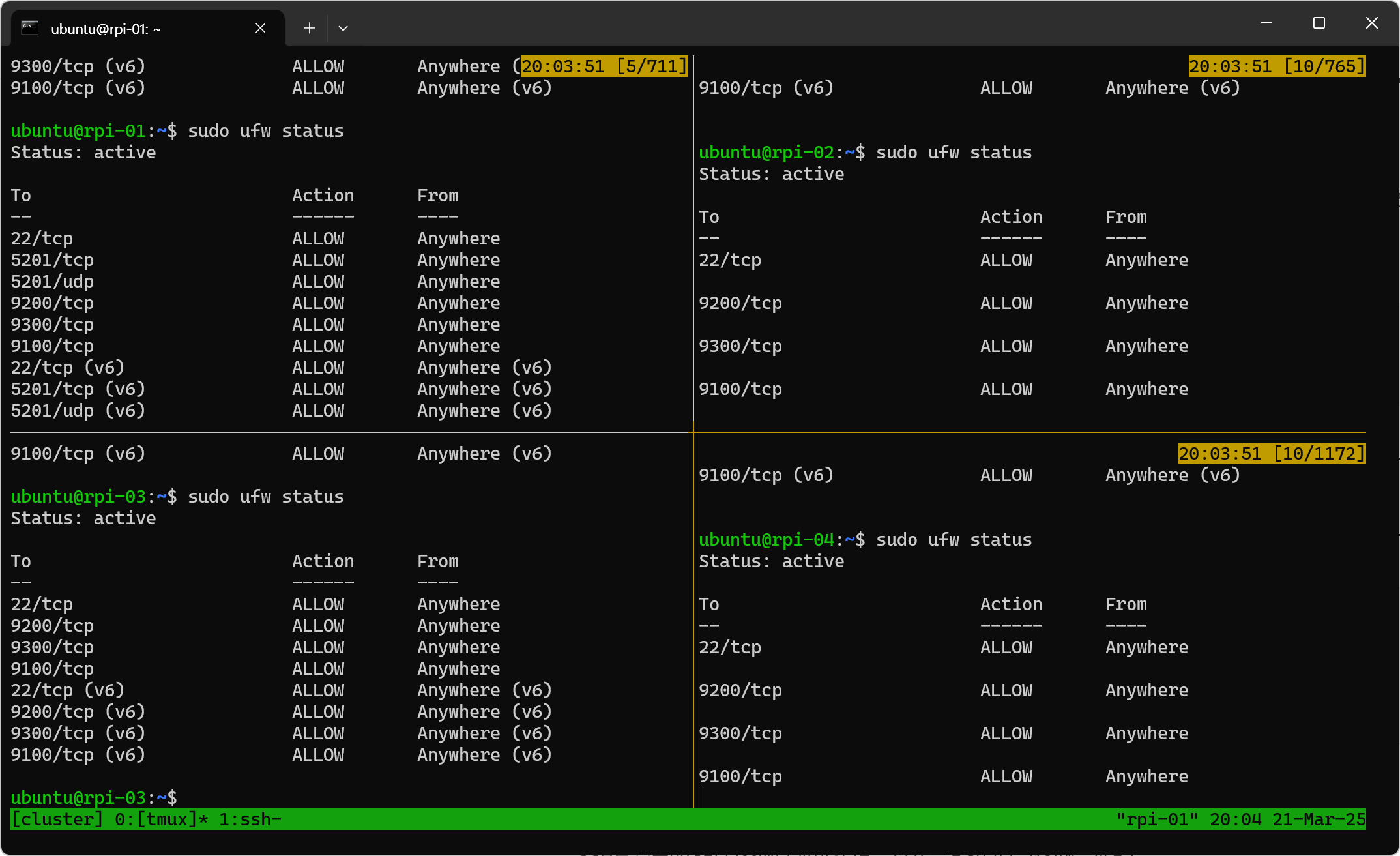Click the status bar date 21-Mar-25
Image resolution: width=1400 pixels, height=856 pixels.
pos(1319,819)
